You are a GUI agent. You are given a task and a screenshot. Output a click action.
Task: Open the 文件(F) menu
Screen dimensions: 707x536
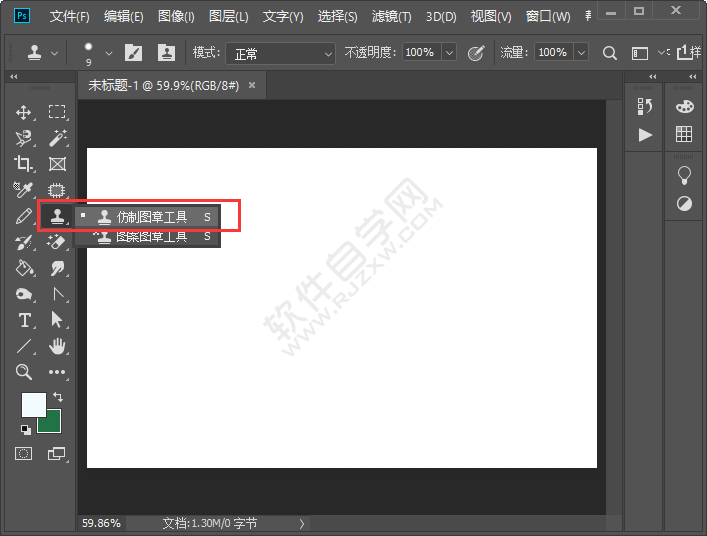69,17
